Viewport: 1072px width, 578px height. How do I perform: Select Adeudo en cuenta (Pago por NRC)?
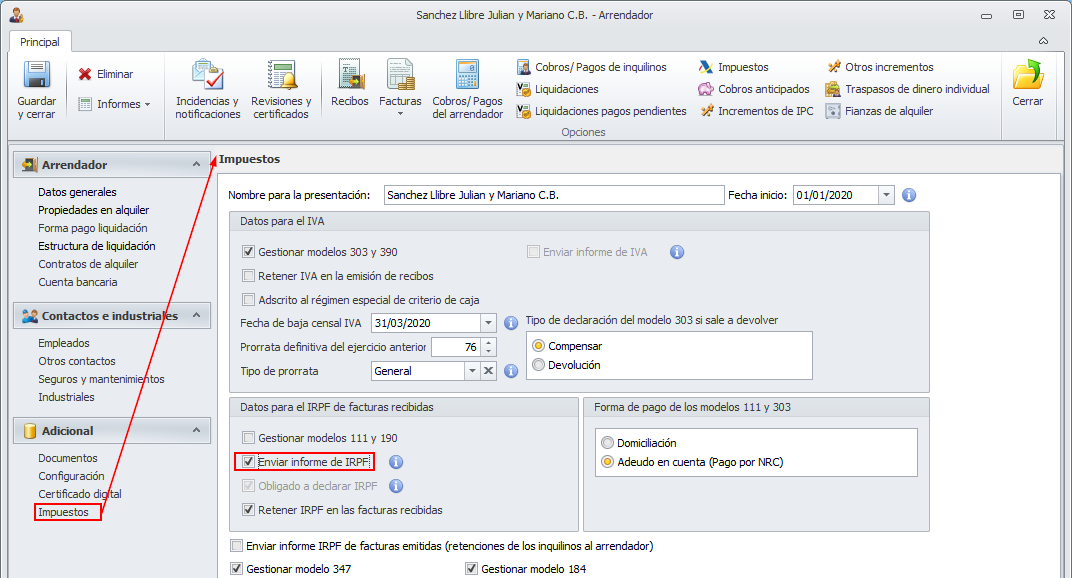coord(607,462)
